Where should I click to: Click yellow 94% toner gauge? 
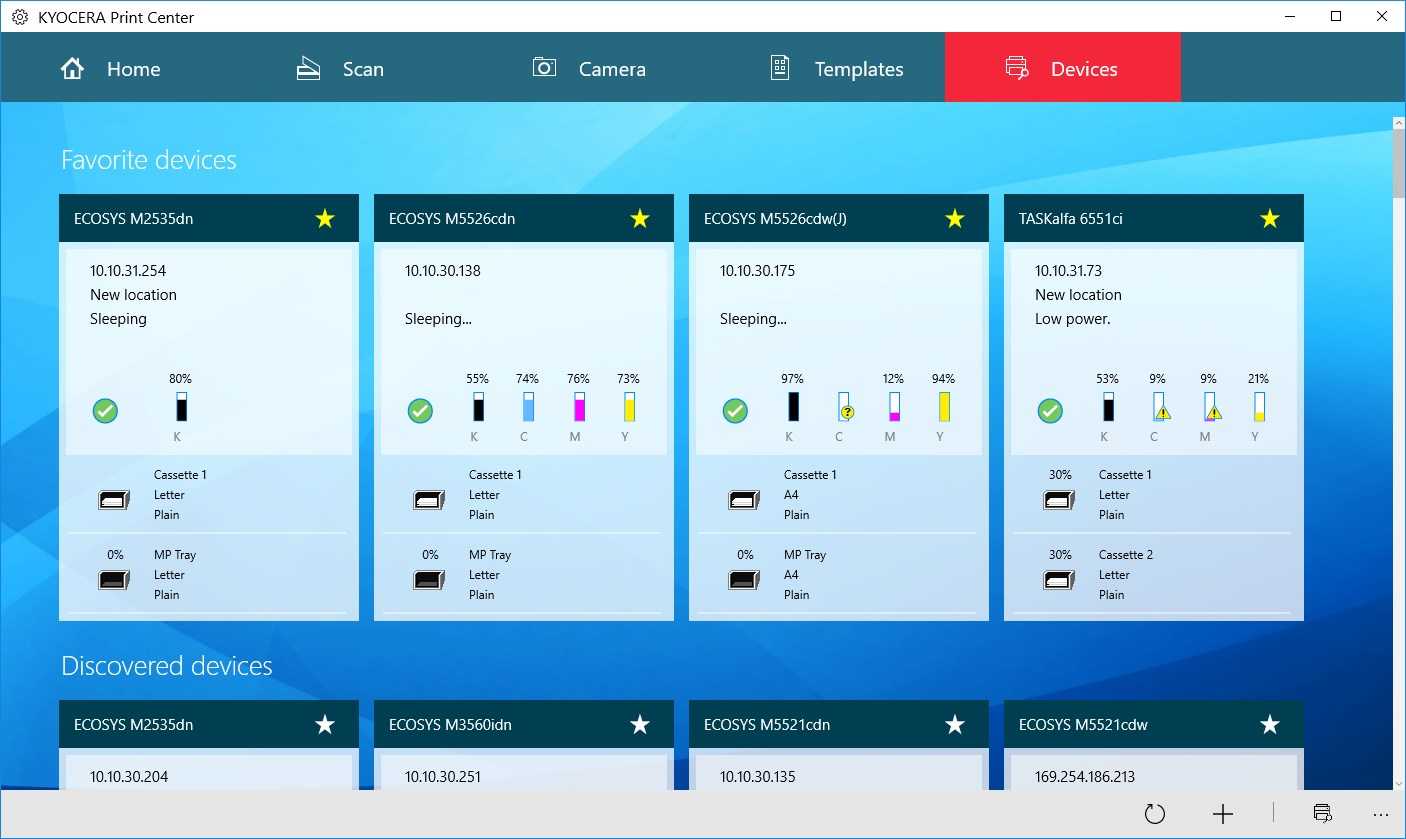(x=944, y=407)
